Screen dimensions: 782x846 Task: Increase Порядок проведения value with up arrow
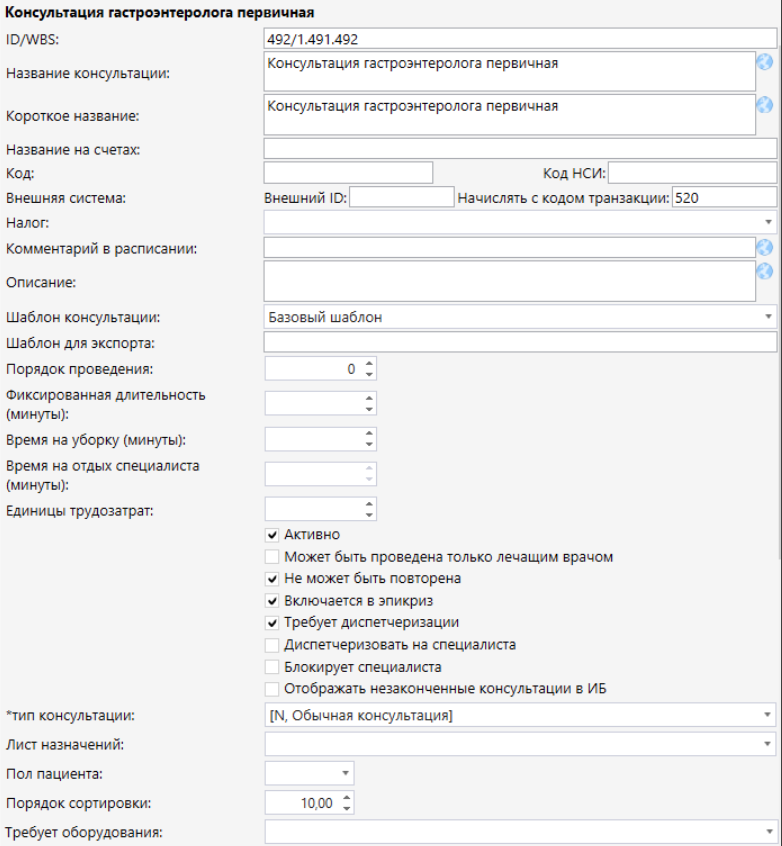369,364
